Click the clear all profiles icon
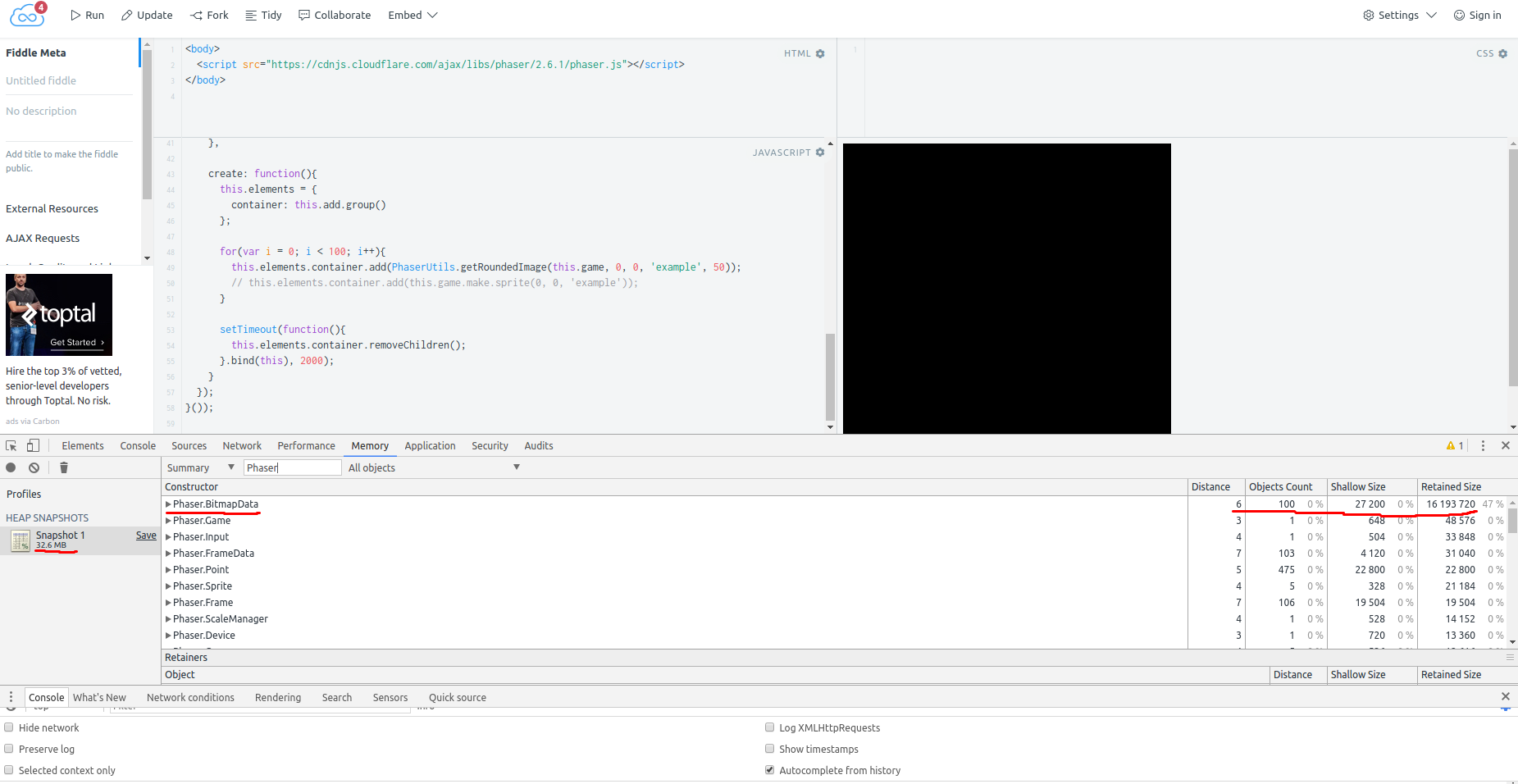This screenshot has width=1518, height=784. point(34,467)
